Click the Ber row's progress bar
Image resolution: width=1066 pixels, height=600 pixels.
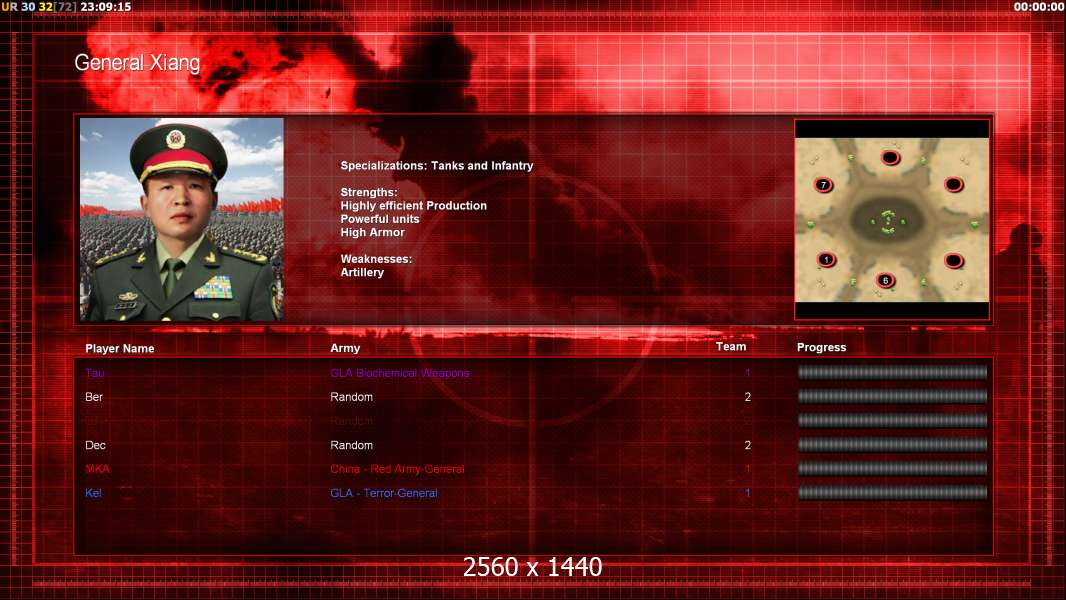click(x=892, y=396)
